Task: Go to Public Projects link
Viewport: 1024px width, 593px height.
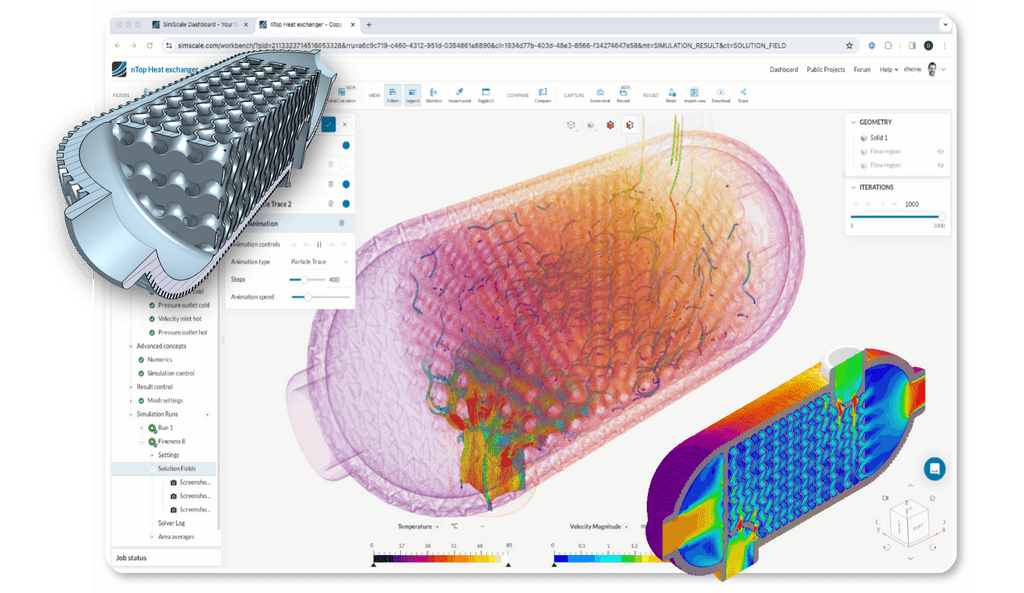Action: click(x=825, y=70)
